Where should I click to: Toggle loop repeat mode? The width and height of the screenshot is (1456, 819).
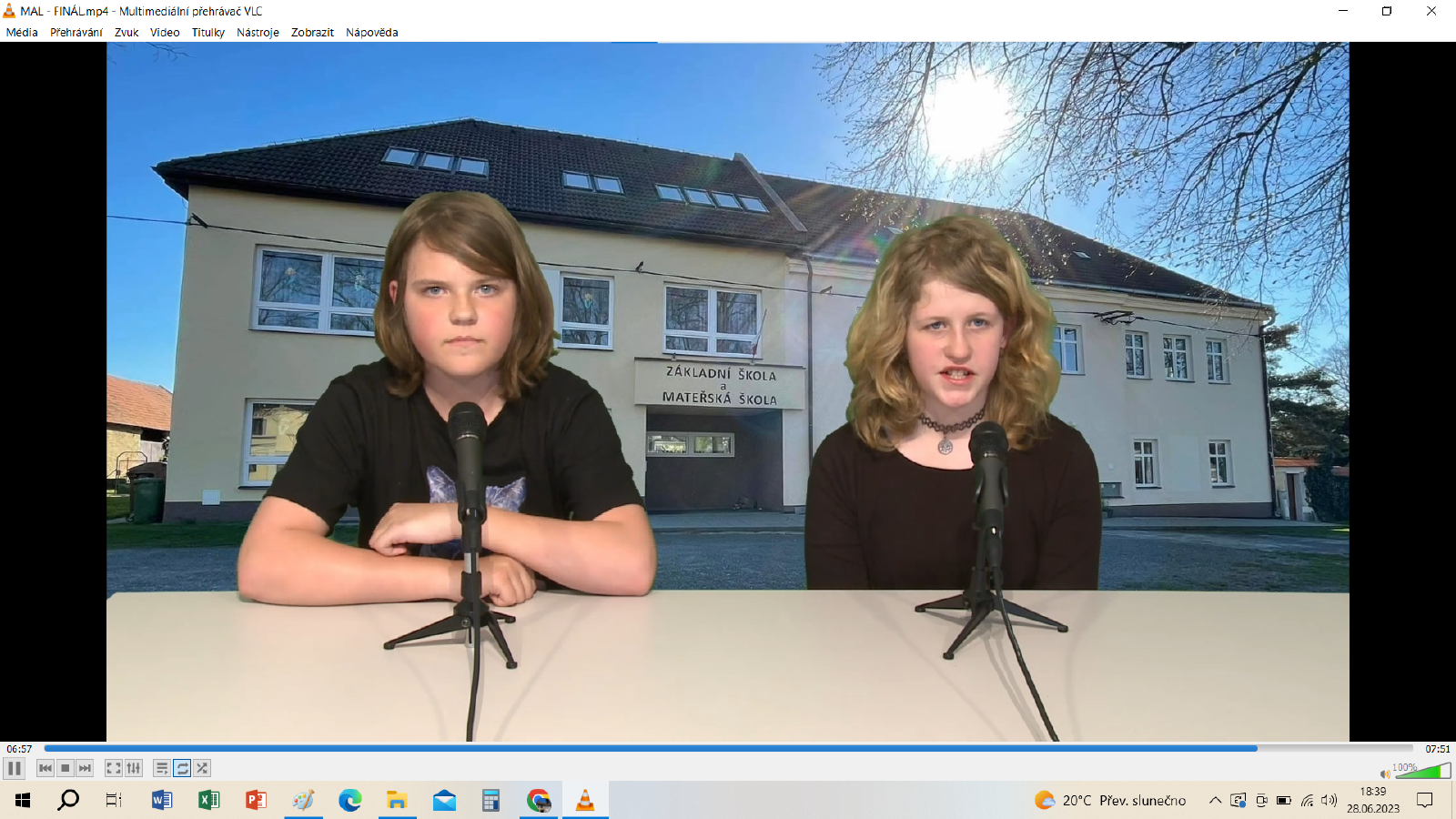point(182,768)
